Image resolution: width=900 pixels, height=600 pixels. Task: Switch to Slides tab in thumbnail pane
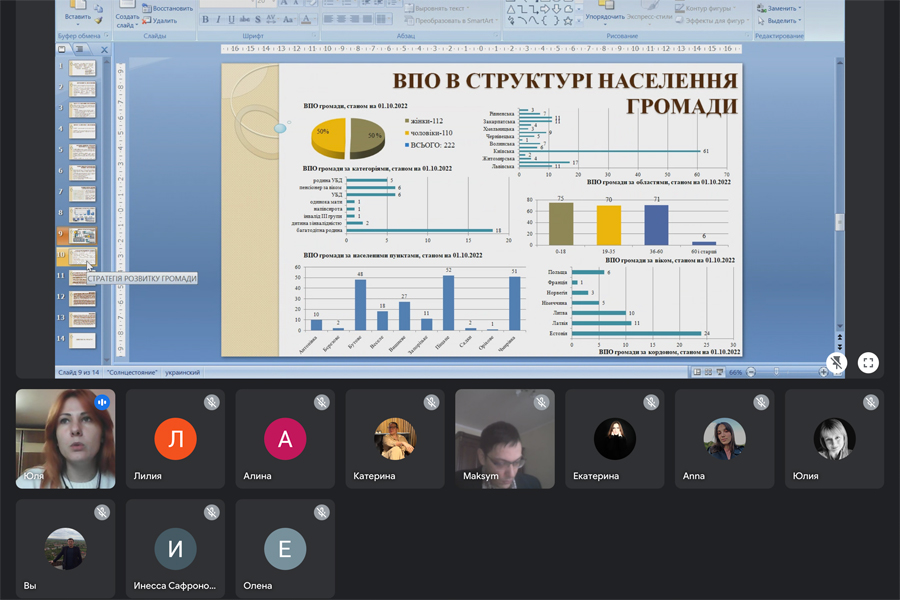pos(62,49)
